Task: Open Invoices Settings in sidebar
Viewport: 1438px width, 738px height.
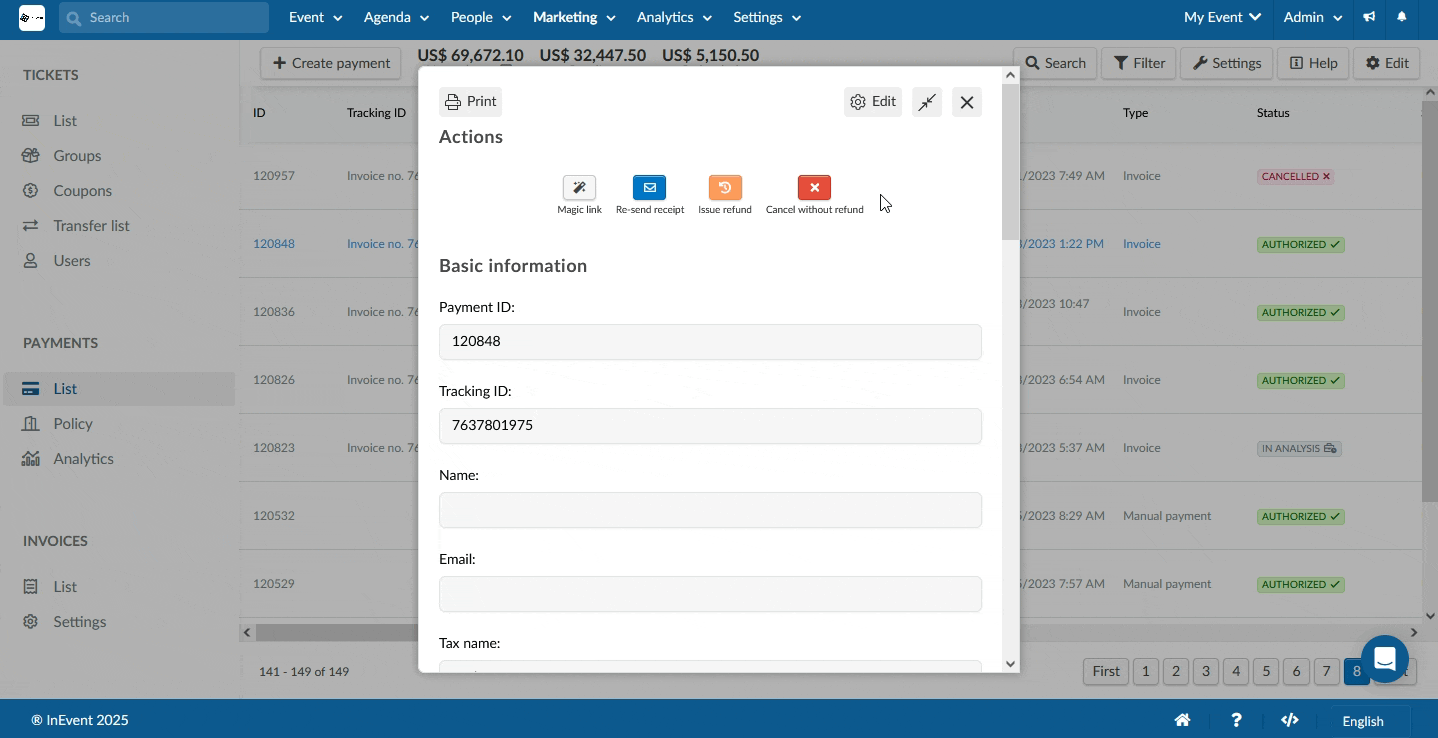Action: tap(79, 622)
